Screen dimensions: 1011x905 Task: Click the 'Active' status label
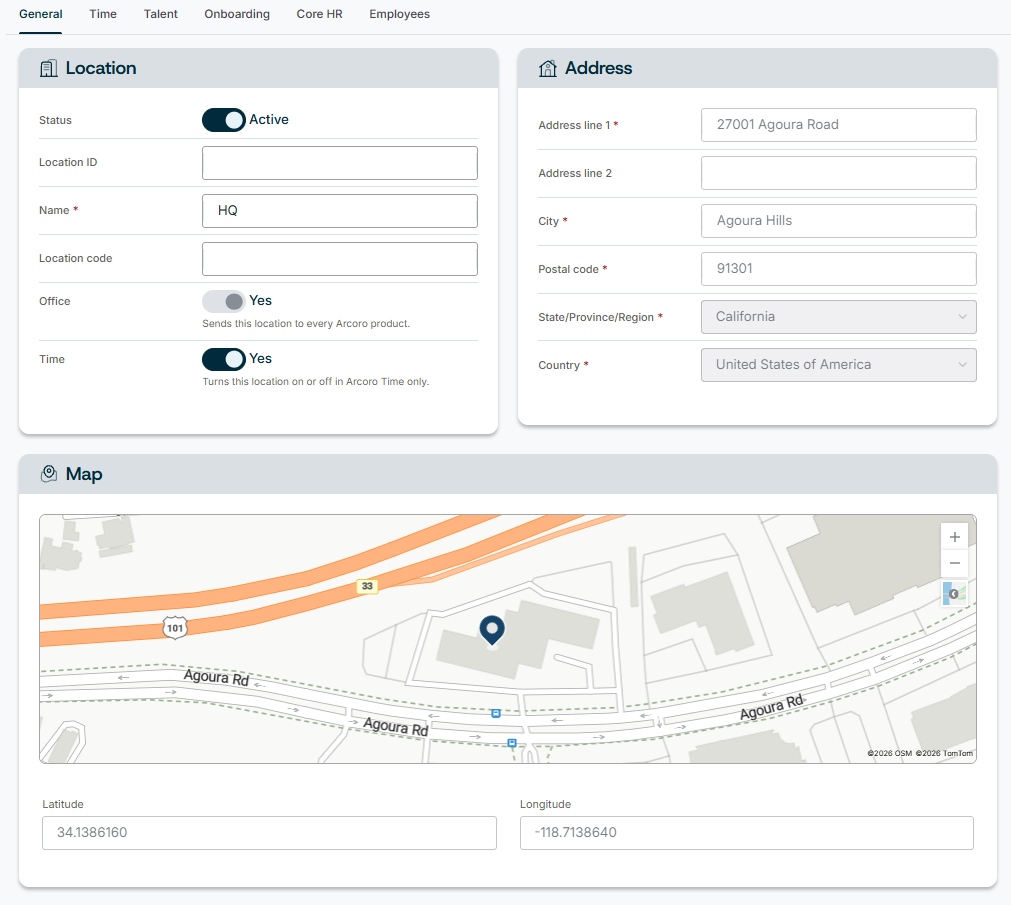point(269,119)
